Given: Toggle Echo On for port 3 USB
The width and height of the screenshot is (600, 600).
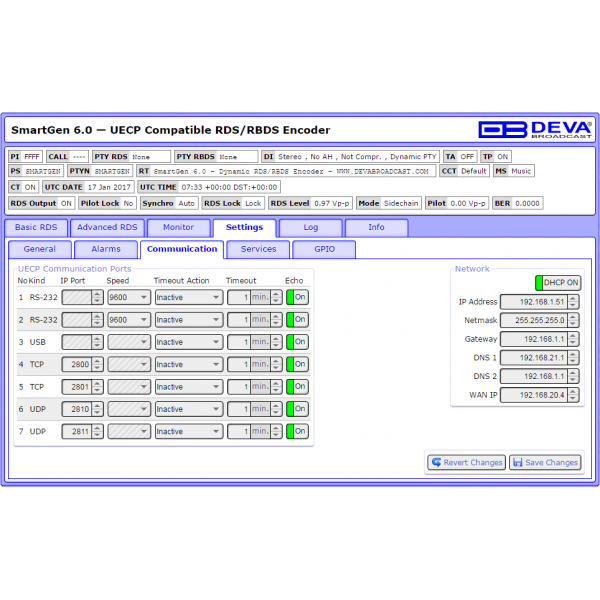Looking at the screenshot, I should [297, 341].
